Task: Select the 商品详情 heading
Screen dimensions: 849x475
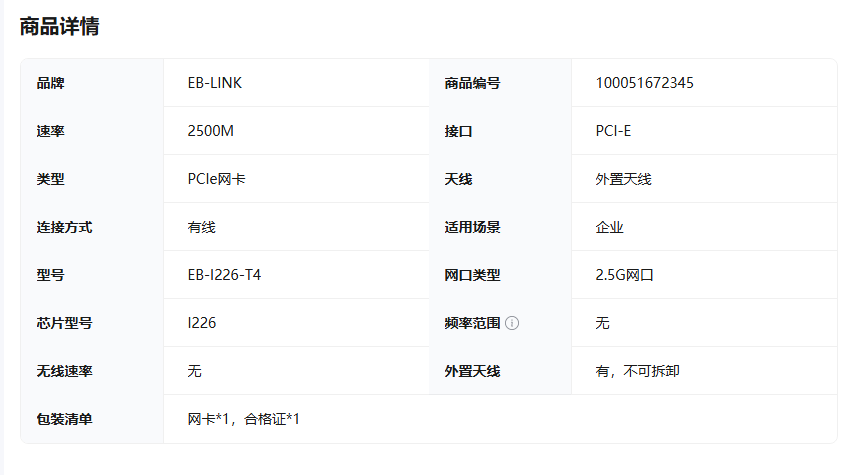Action: pos(60,26)
